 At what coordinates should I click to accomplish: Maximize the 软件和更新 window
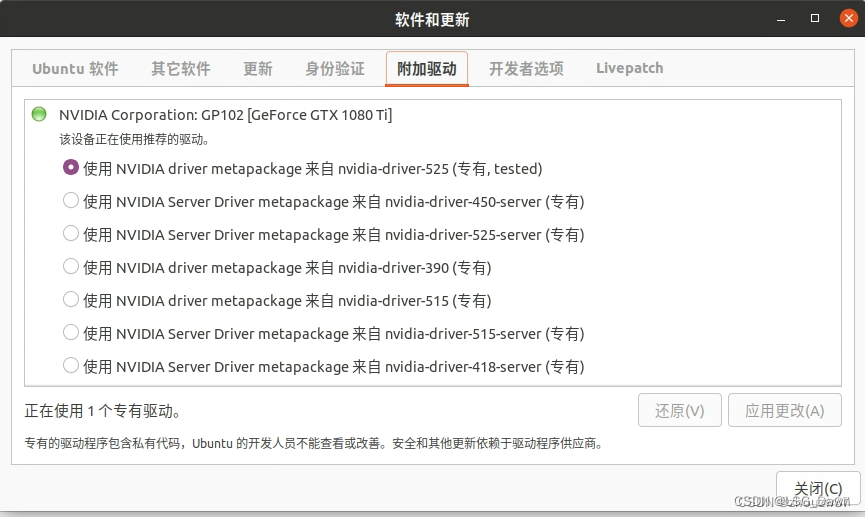pyautogui.click(x=815, y=19)
